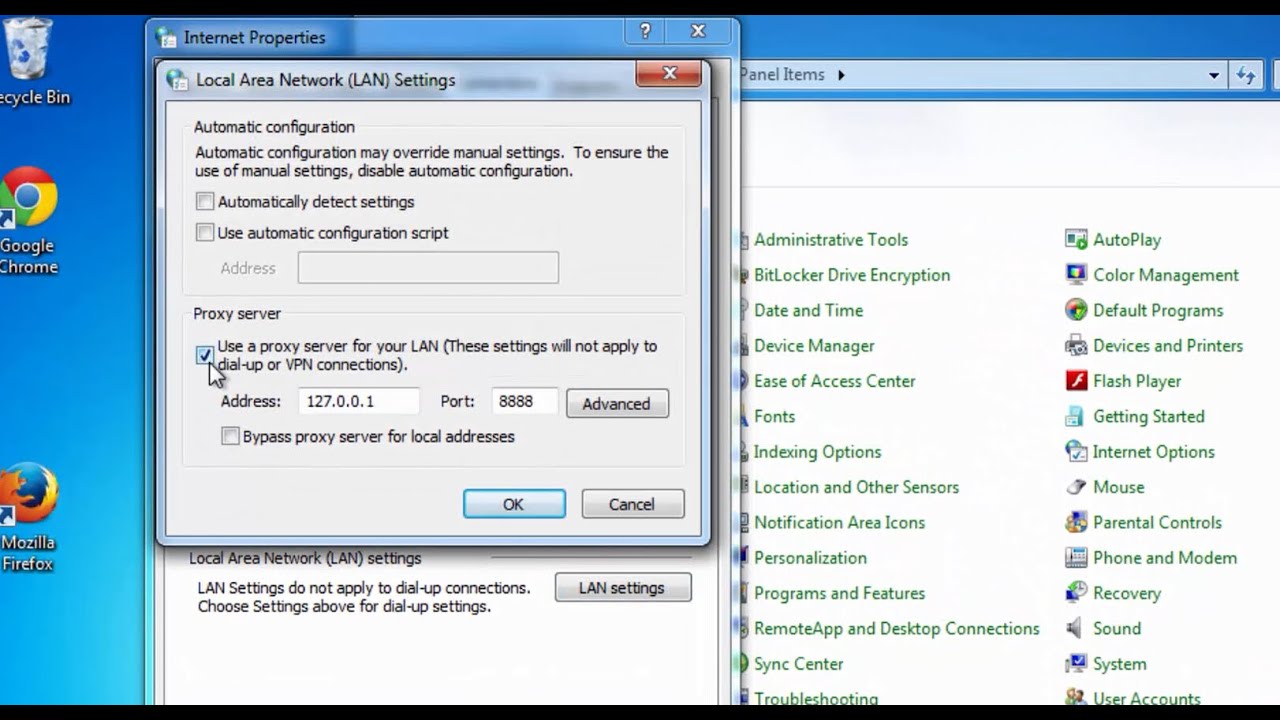Click the proxy Address field with 127.0.0.1
This screenshot has height=720, width=1280.
coord(358,401)
